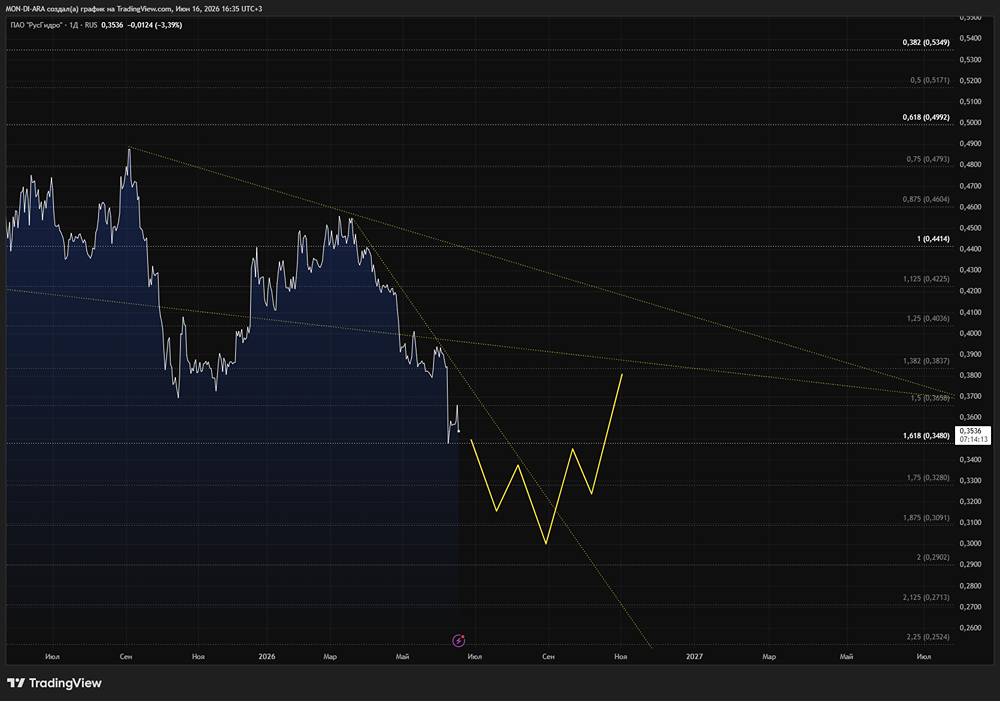Click the 0,2600 price axis tick
Screen dimensions: 1000x701
970,628
